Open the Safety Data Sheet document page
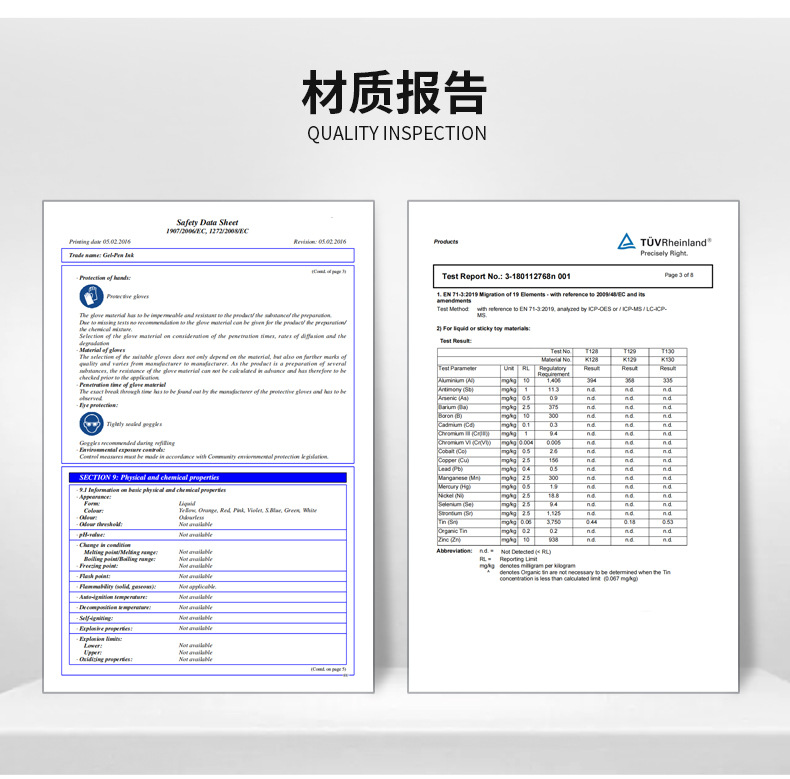 click(208, 446)
